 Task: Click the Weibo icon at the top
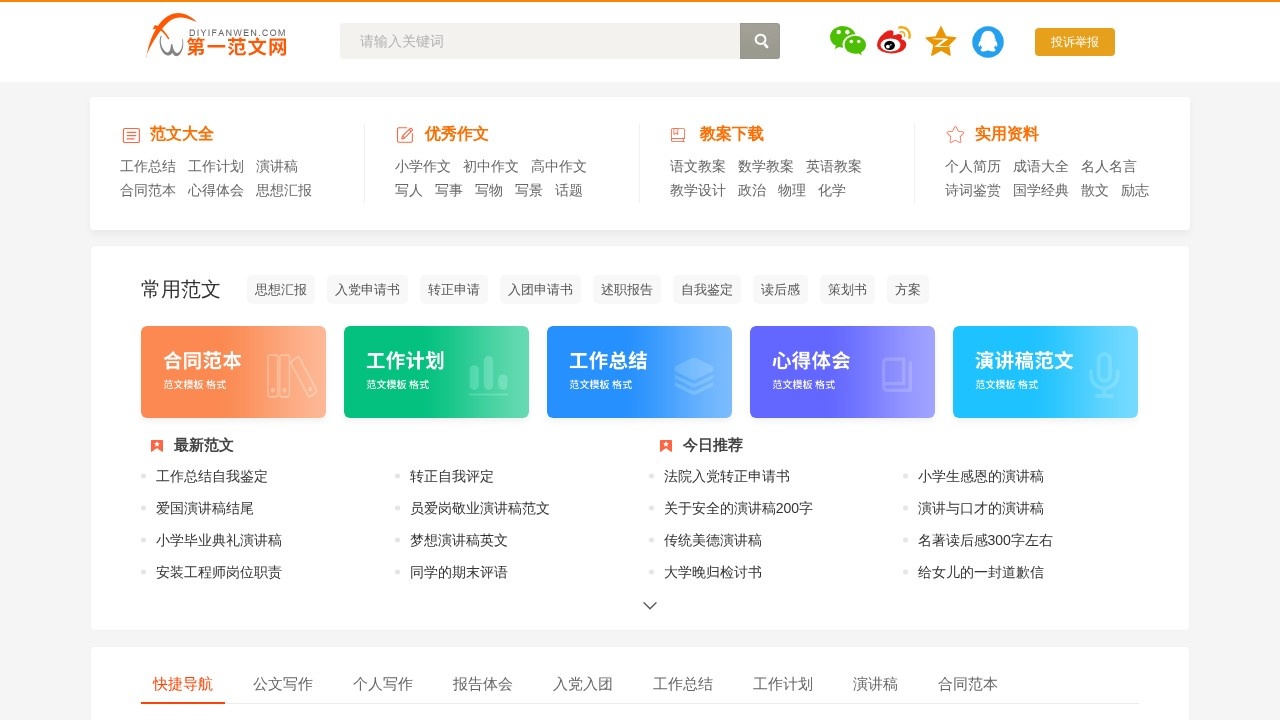[893, 41]
